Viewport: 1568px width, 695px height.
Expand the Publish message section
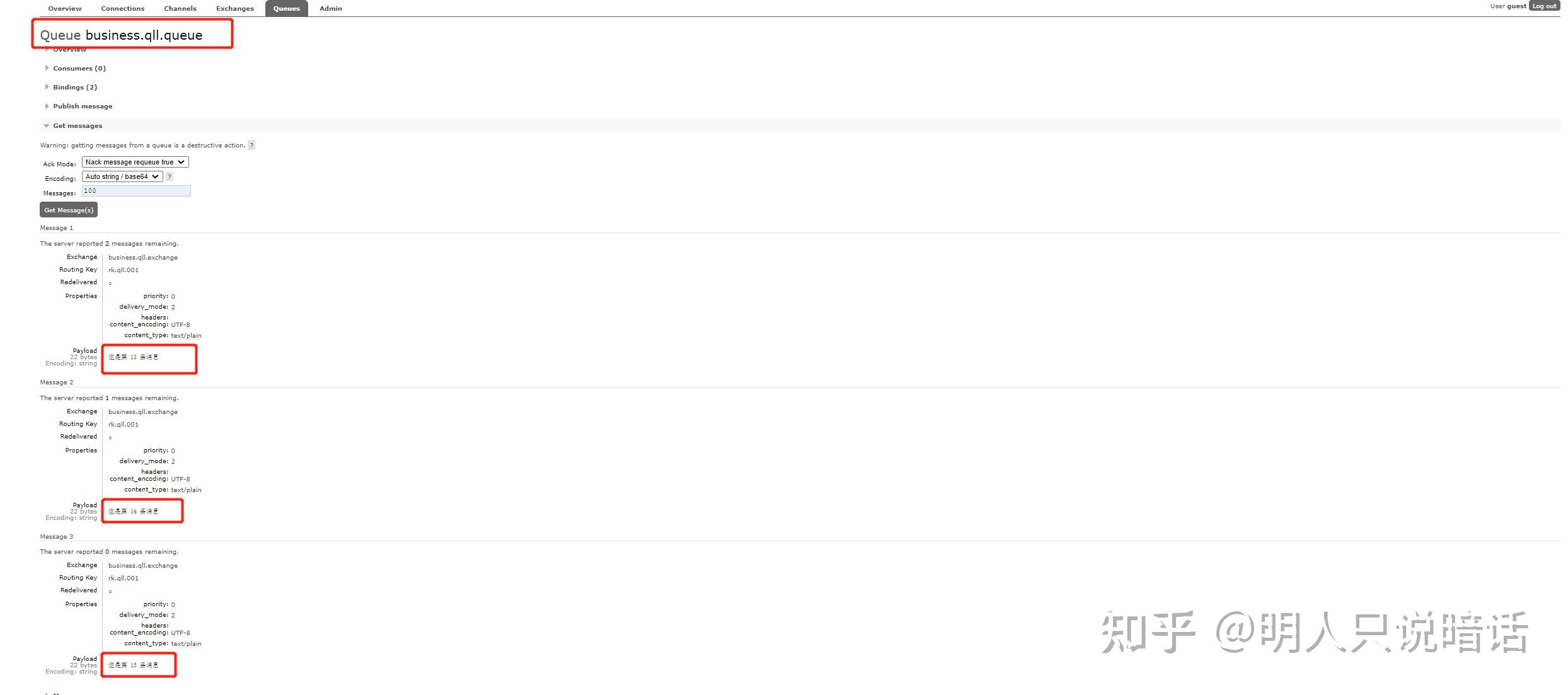(82, 106)
